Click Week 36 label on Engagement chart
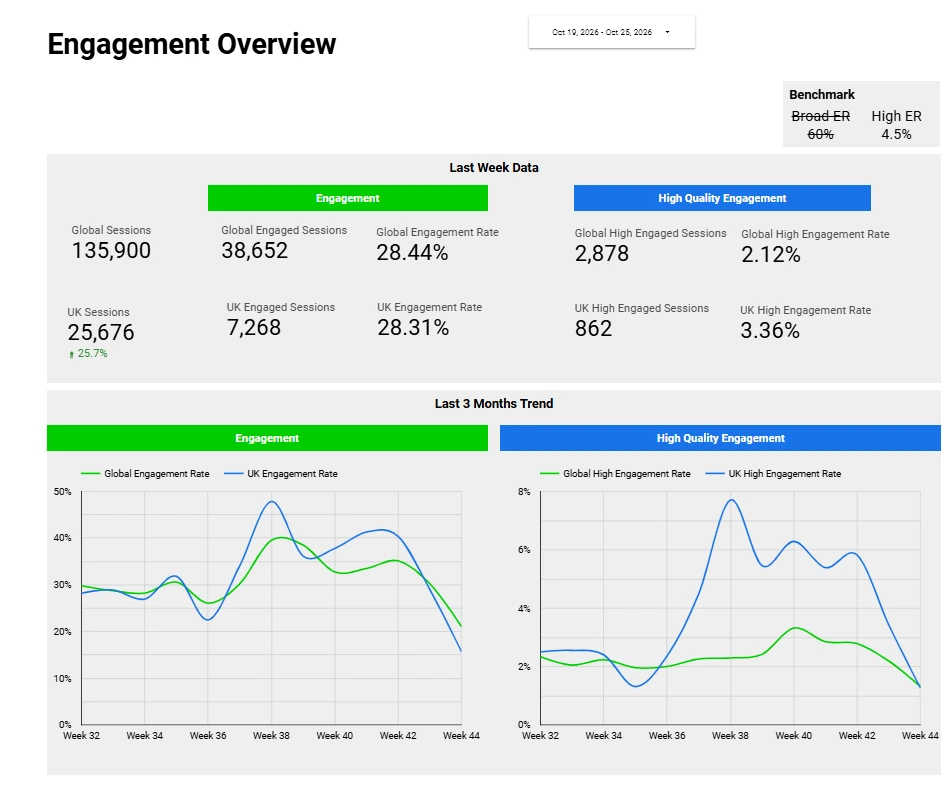 pyautogui.click(x=208, y=735)
